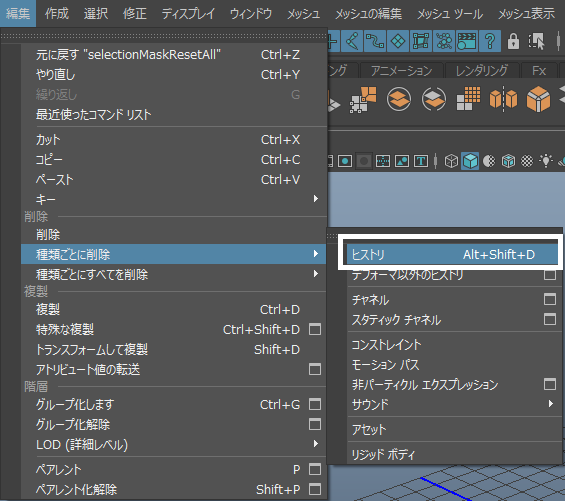Click the Mirror shelf icon
This screenshot has width=565, height=501.
coord(503,99)
